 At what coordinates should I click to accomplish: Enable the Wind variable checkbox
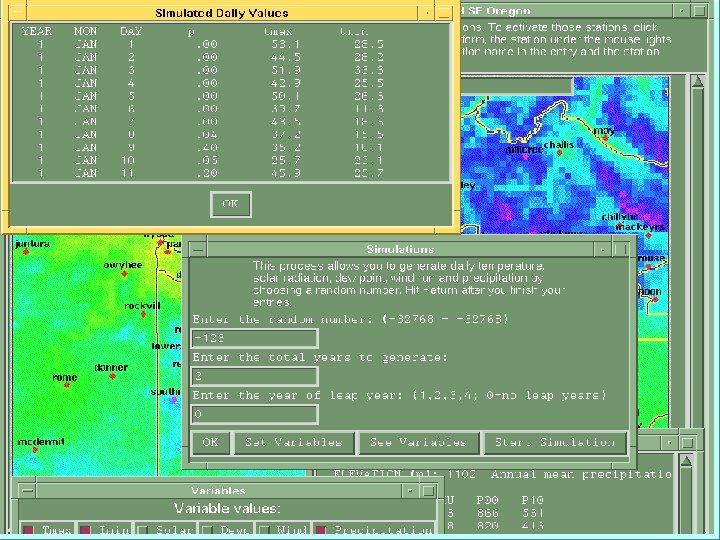(264, 530)
